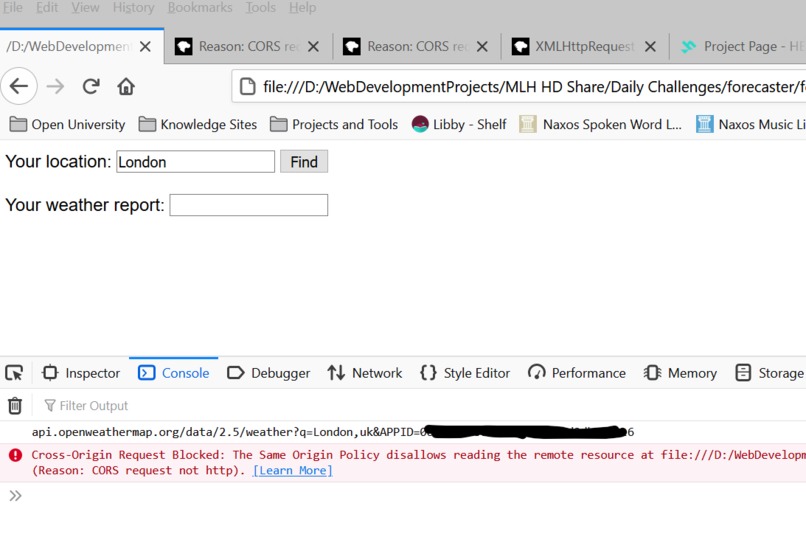Clear the console output with trash icon
Image resolution: width=806 pixels, height=551 pixels.
[x=15, y=406]
